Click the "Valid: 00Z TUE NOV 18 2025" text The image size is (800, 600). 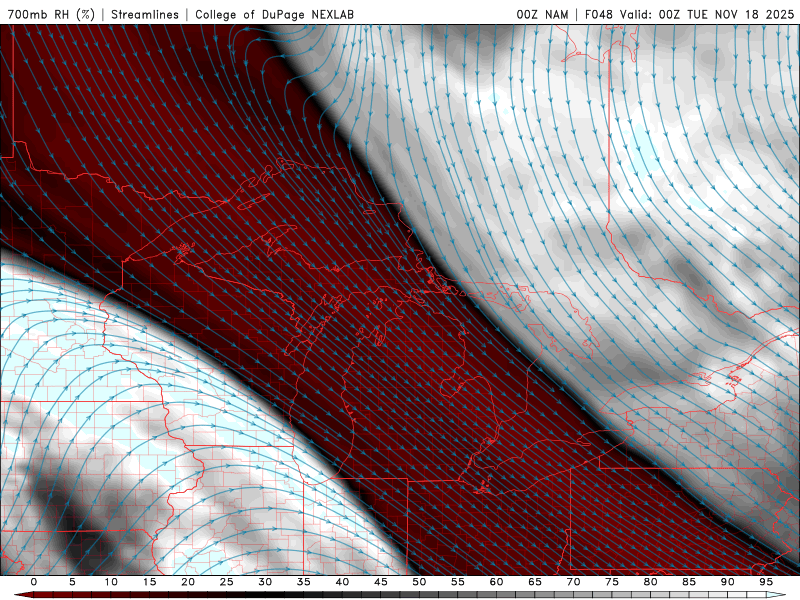click(x=707, y=14)
